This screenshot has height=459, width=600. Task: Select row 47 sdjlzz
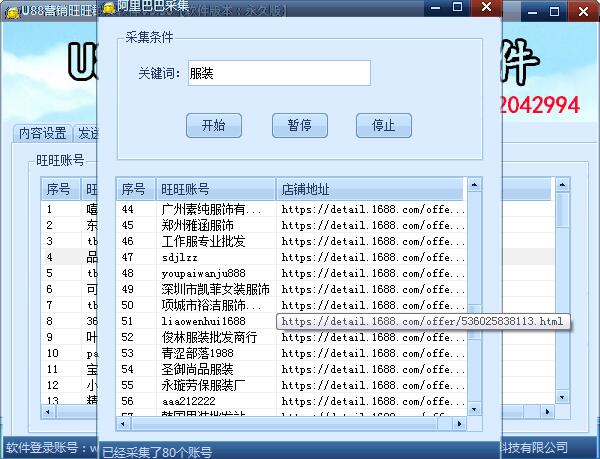[291, 257]
